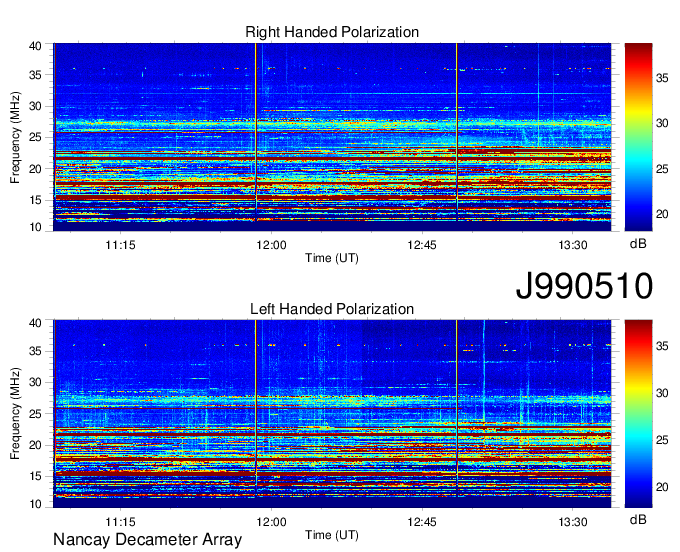Click the 40 MHz tick label on the top plot
This screenshot has width=680, height=552.
[x=35, y=46]
